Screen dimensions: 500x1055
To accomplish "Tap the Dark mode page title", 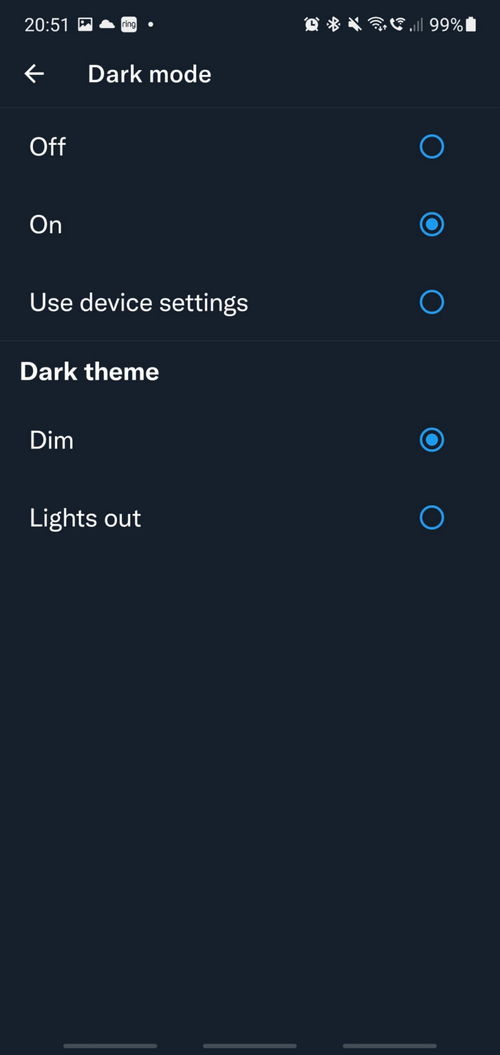I will point(149,74).
